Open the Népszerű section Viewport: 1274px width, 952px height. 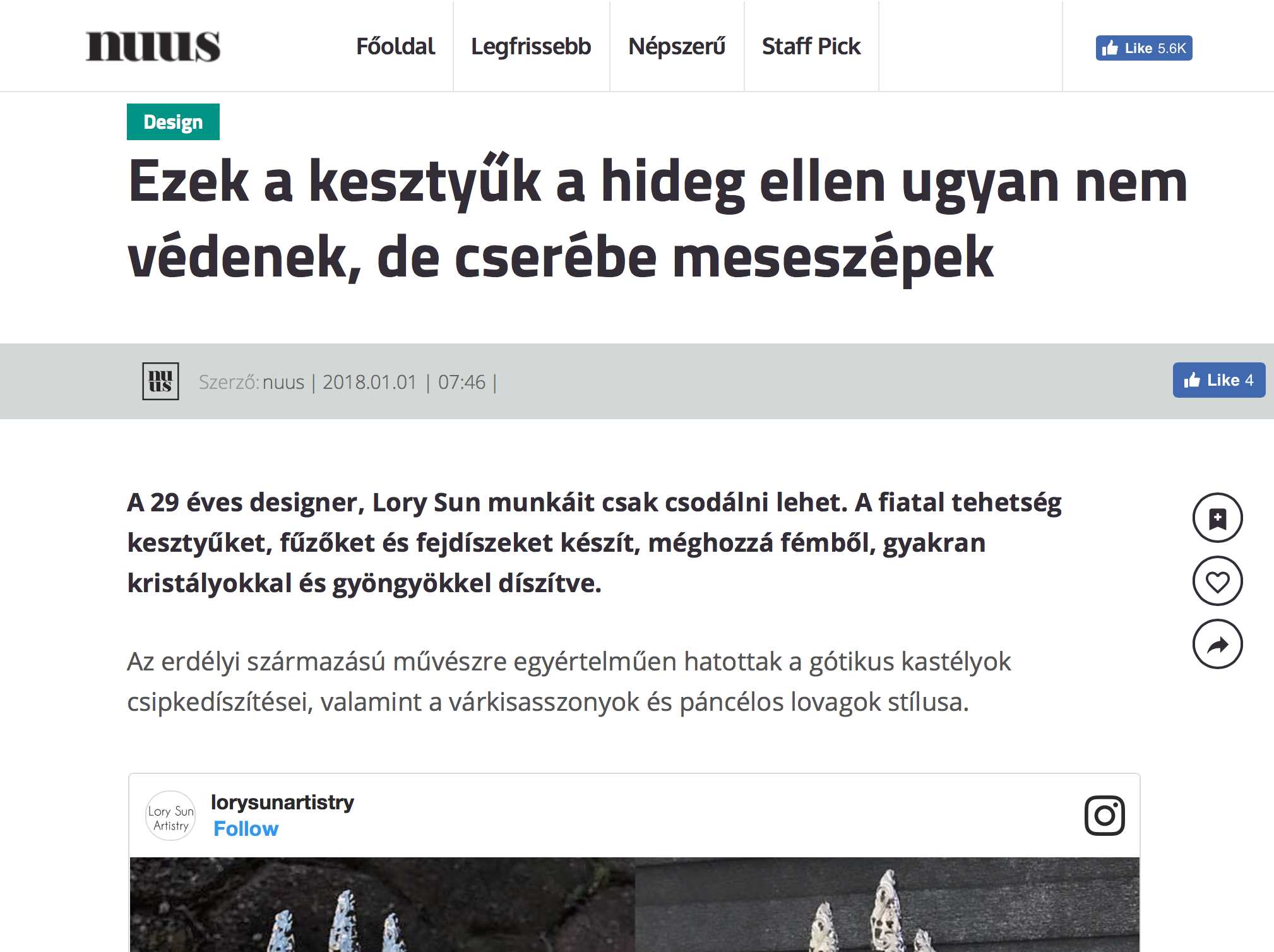[x=677, y=47]
